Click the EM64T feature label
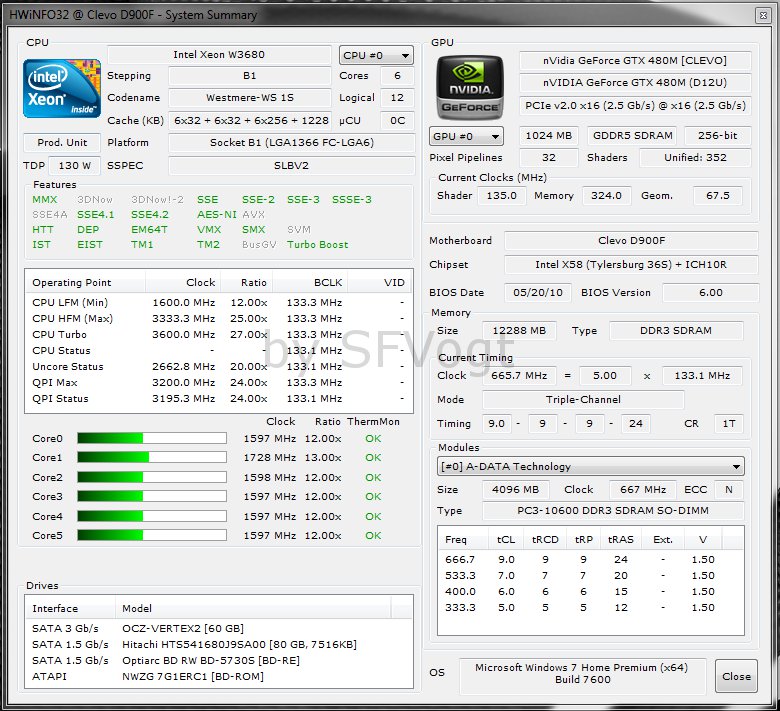 (149, 229)
